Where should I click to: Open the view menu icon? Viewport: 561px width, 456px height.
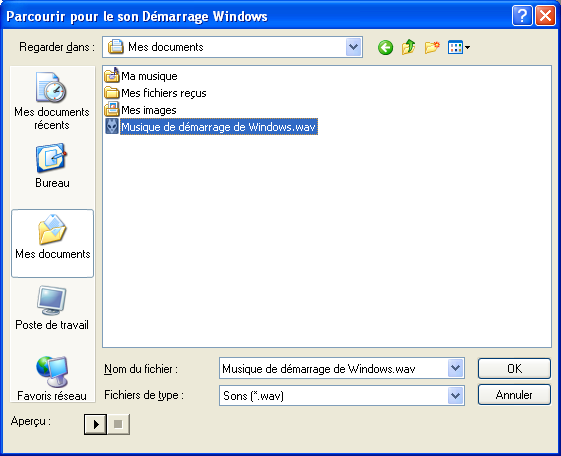459,47
